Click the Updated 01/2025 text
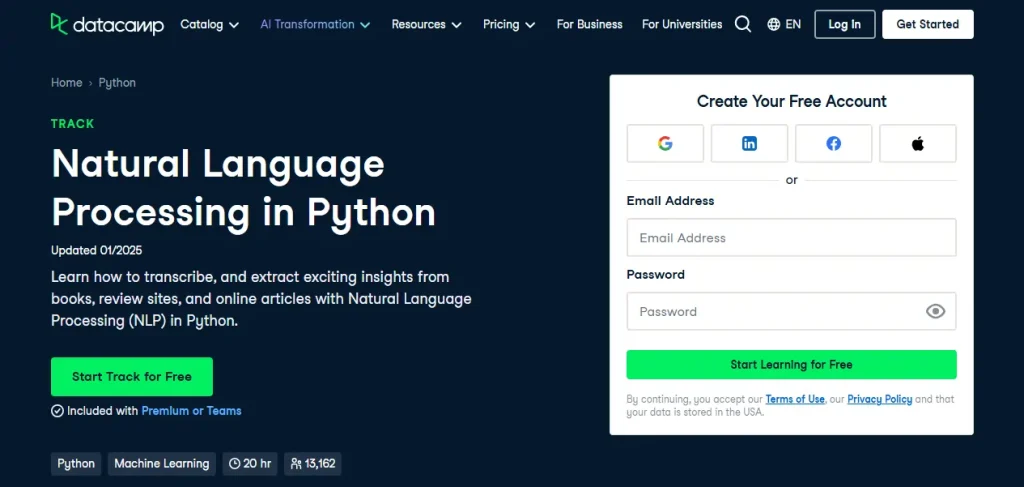1024x487 pixels. click(97, 250)
